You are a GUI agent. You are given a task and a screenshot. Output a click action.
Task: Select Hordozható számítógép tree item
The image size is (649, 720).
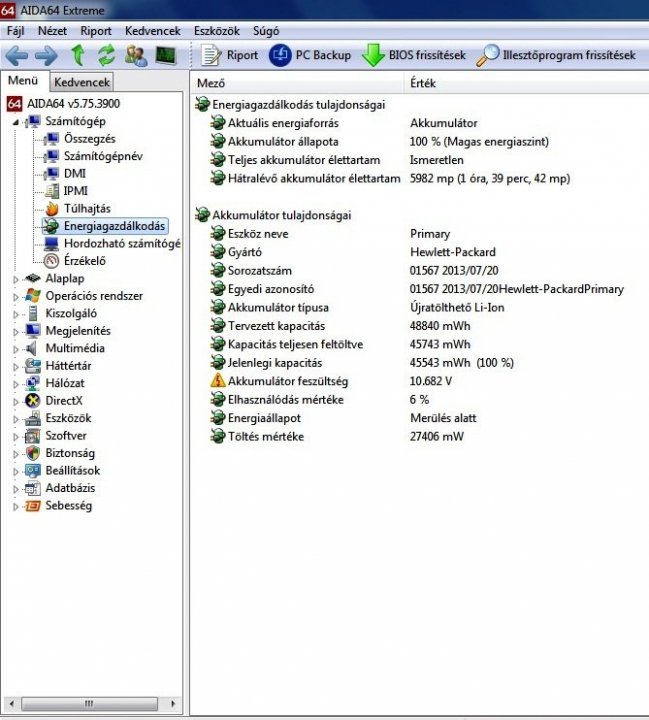point(122,243)
